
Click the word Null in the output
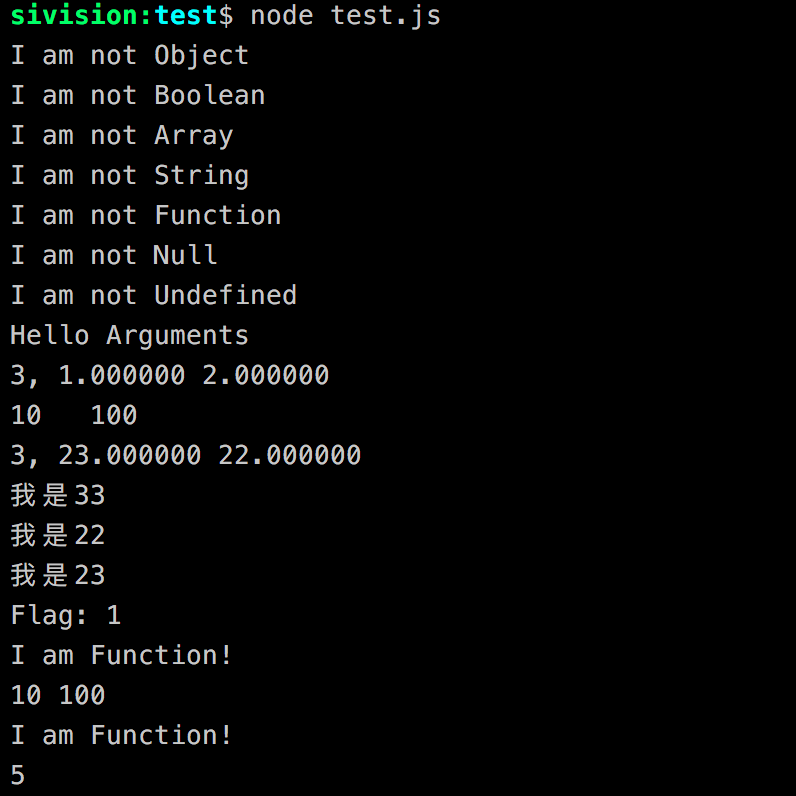coord(186,256)
